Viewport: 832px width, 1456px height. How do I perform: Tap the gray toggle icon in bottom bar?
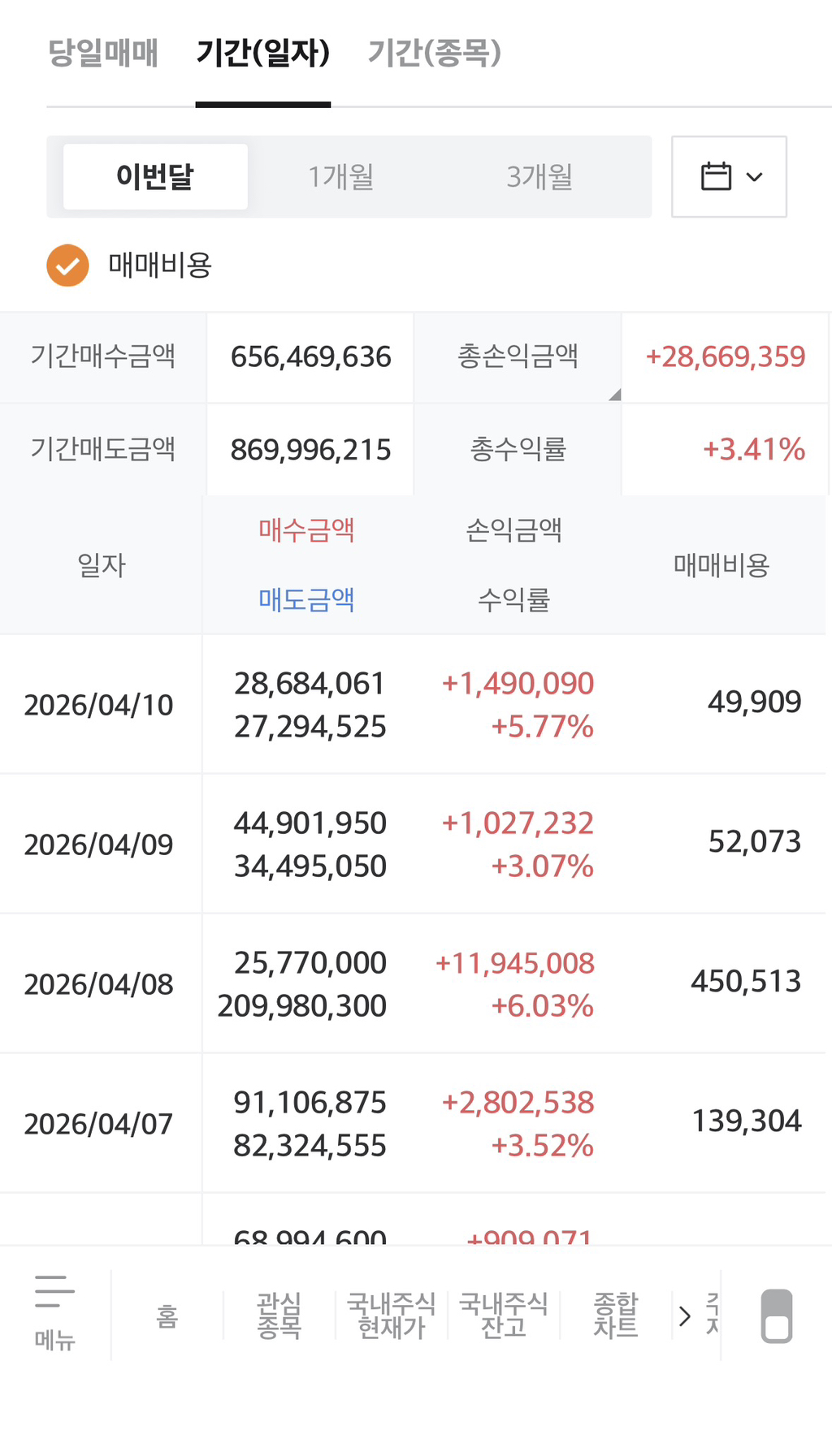coord(776,1316)
